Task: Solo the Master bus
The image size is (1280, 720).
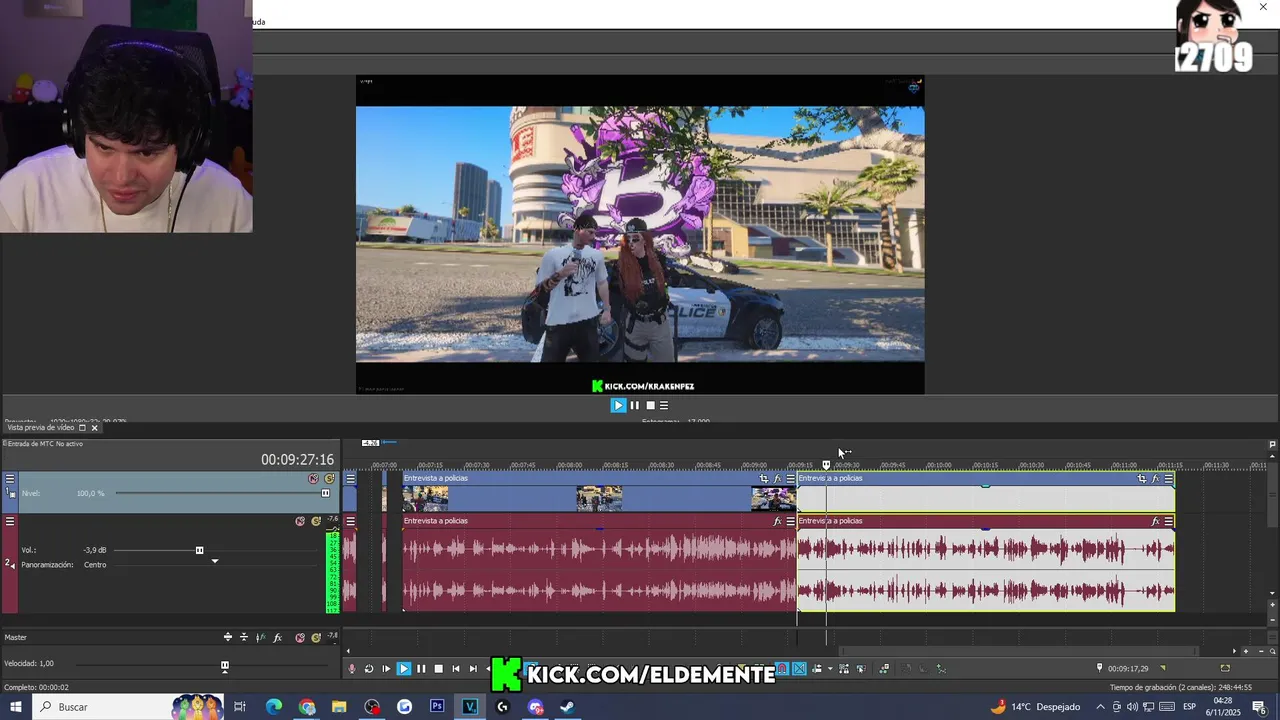Action: [316, 637]
